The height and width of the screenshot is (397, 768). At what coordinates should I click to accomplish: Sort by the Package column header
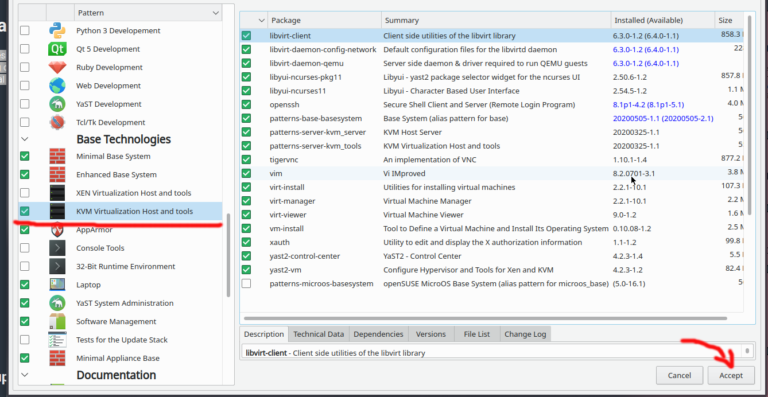(x=324, y=20)
